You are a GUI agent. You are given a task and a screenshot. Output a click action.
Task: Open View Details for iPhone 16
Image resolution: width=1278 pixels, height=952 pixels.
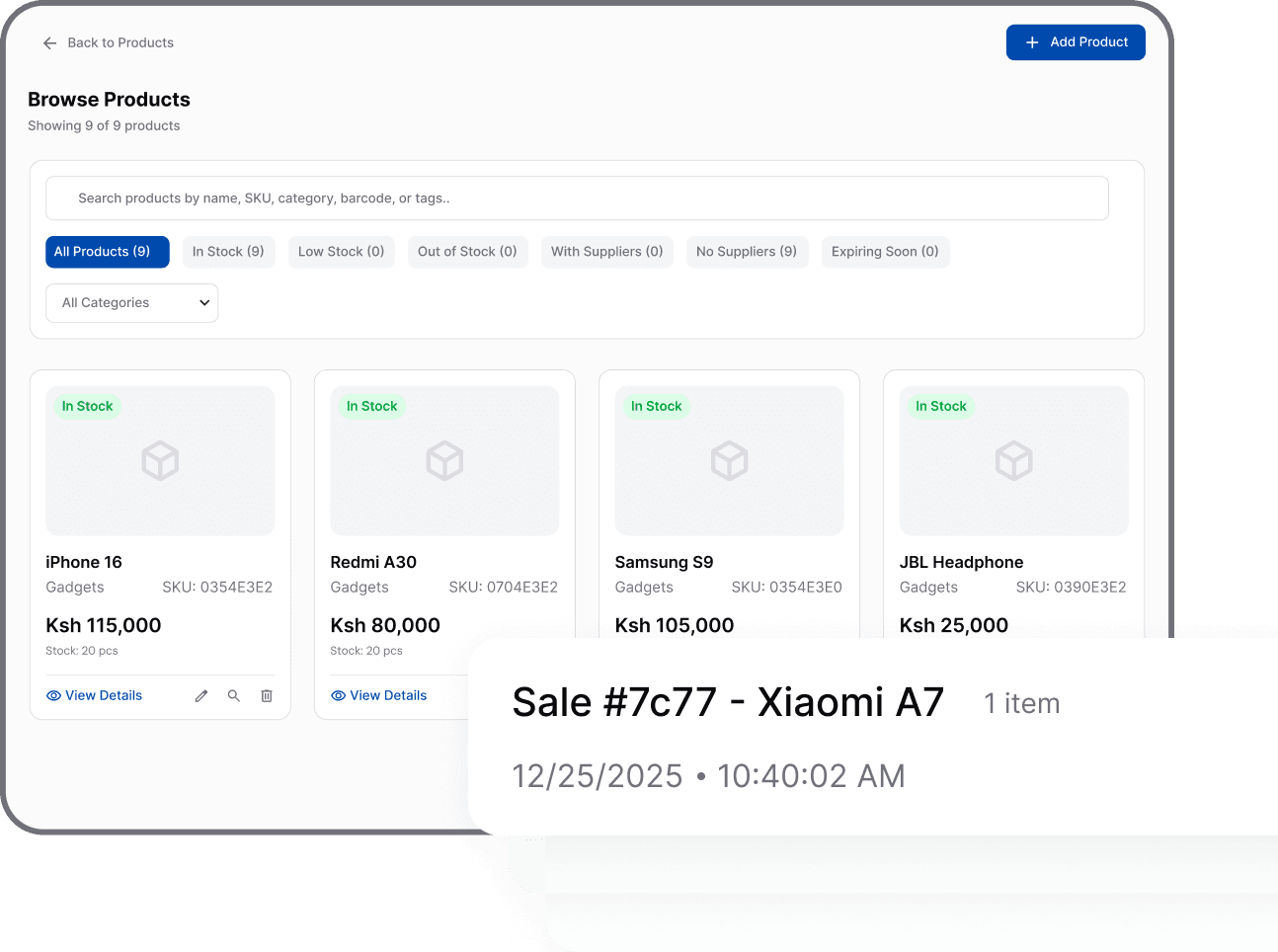94,695
